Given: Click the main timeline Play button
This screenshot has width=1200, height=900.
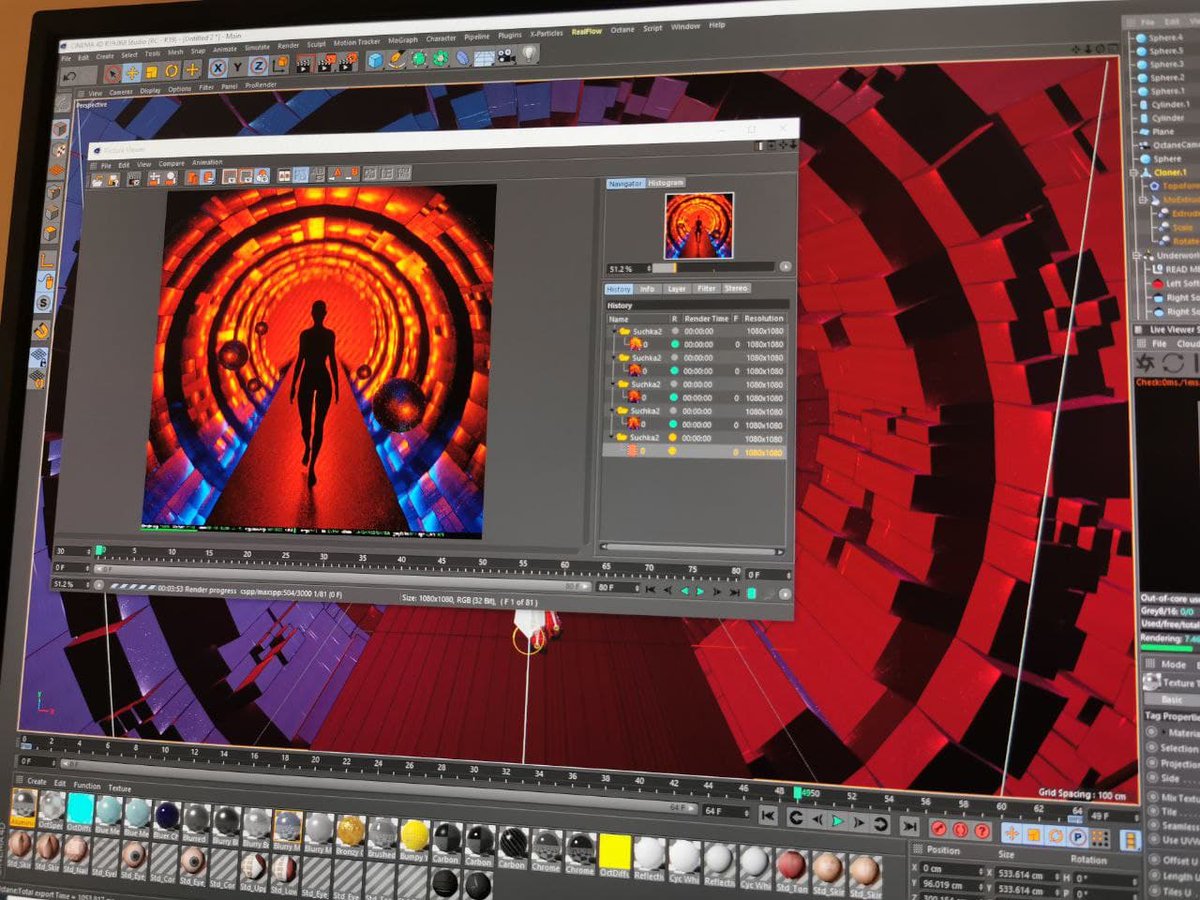Looking at the screenshot, I should (x=836, y=821).
